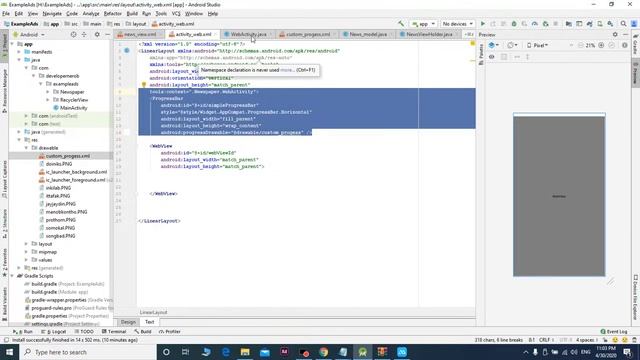640x360 pixels.
Task: Expand the layout folder
Action: tap(27, 244)
